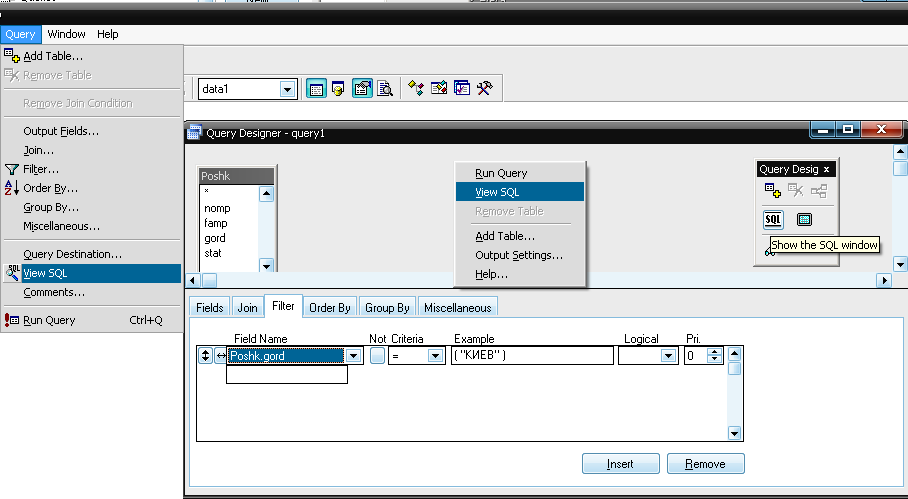Toggle the Not checkbox for Poshk.gord filter
The width and height of the screenshot is (908, 499).
[378, 355]
